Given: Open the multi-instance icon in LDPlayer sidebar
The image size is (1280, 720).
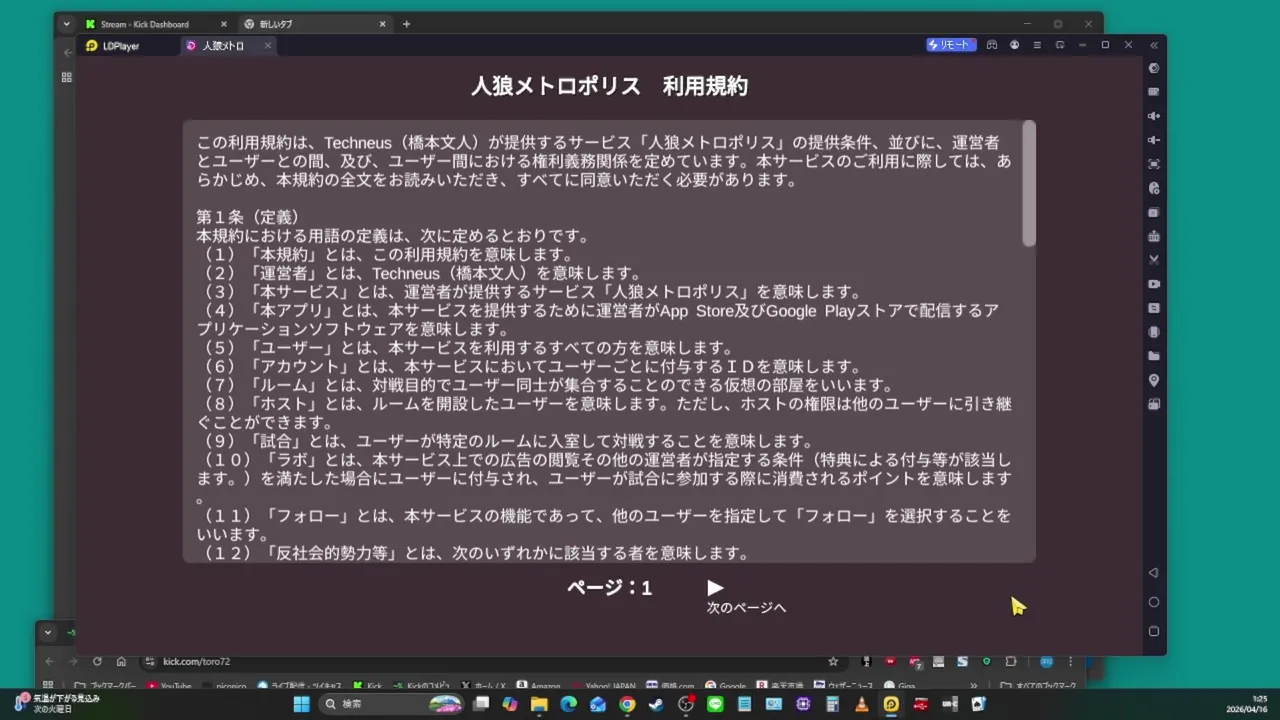Looking at the screenshot, I should click(x=1154, y=212).
